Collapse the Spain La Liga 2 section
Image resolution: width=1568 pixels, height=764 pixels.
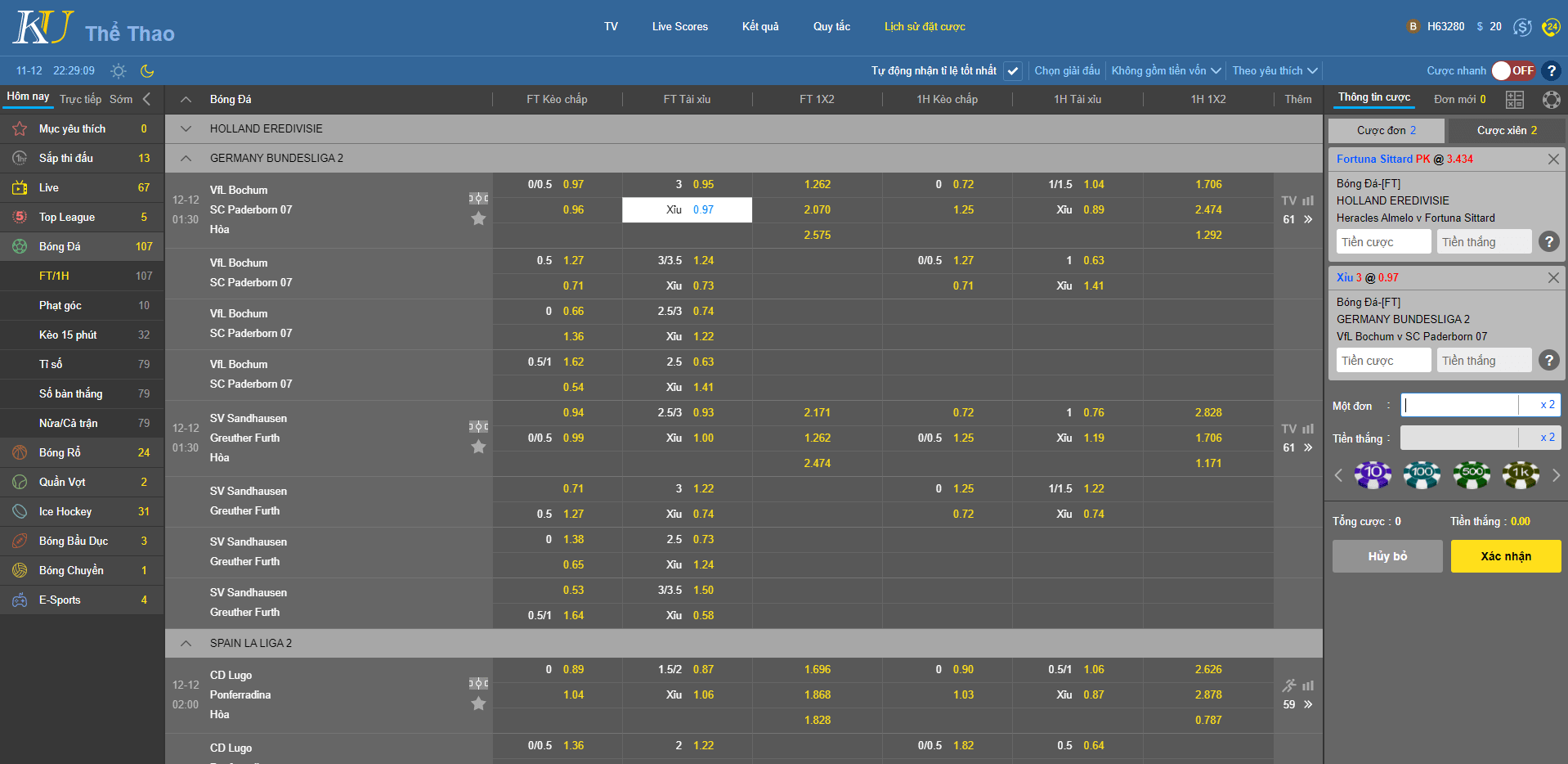point(186,644)
